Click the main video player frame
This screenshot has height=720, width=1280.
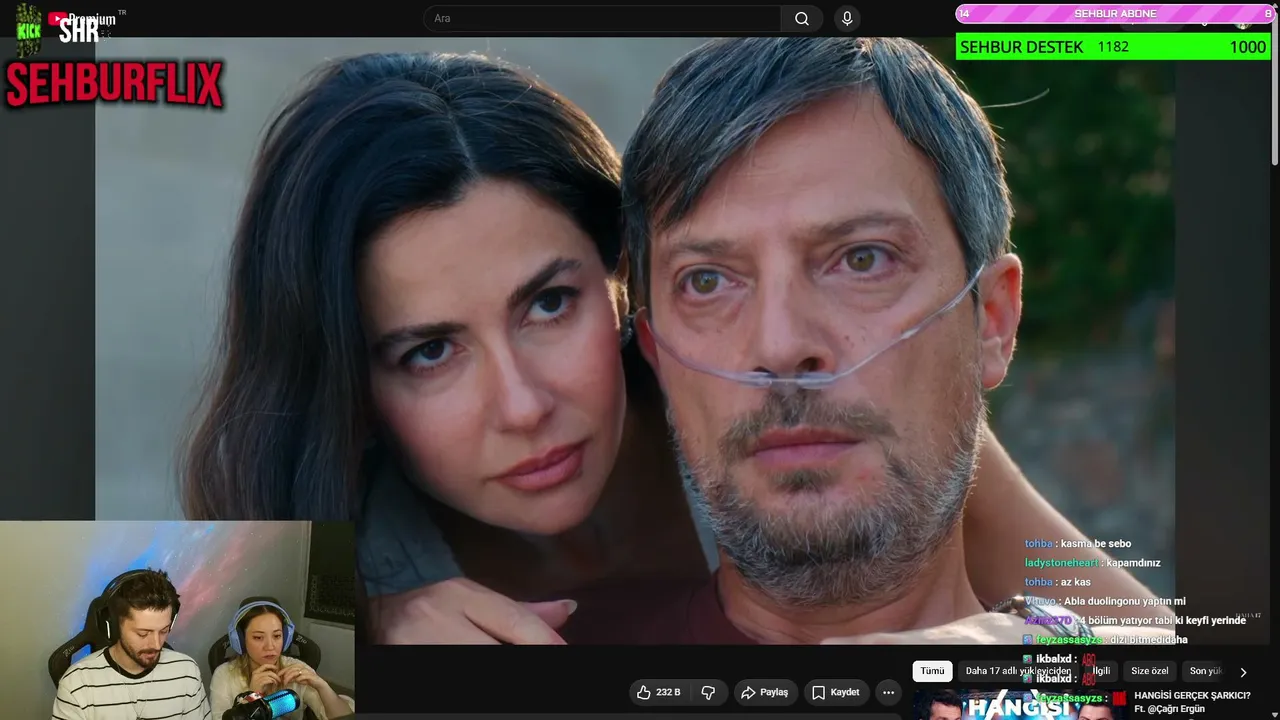[635, 341]
